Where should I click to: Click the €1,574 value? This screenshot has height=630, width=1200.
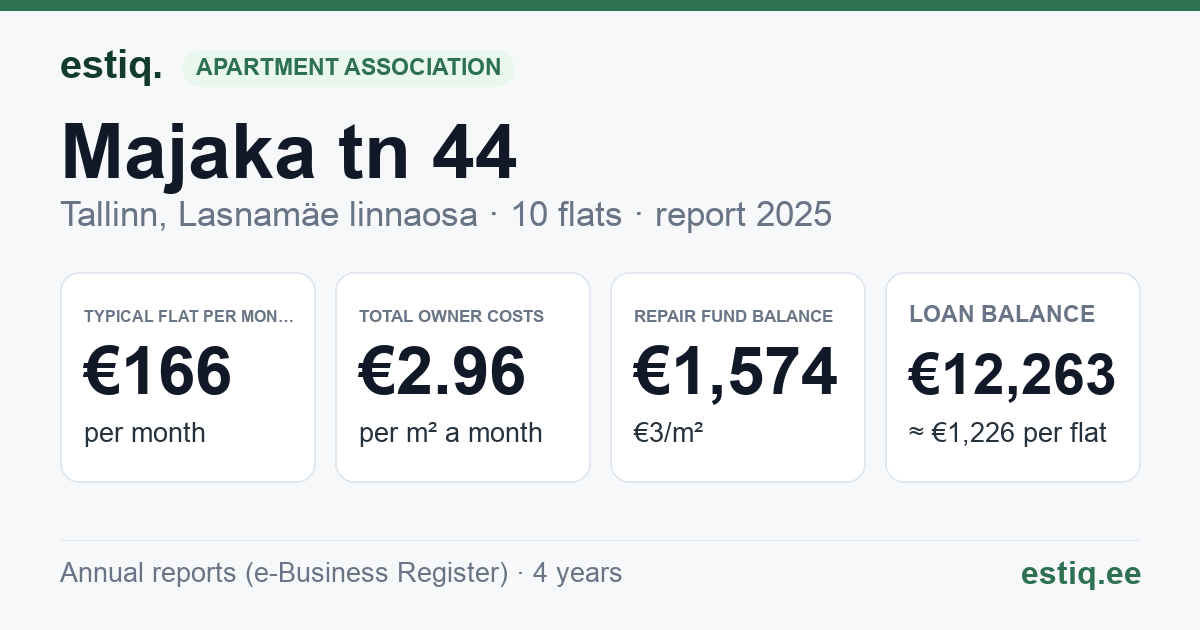point(735,371)
